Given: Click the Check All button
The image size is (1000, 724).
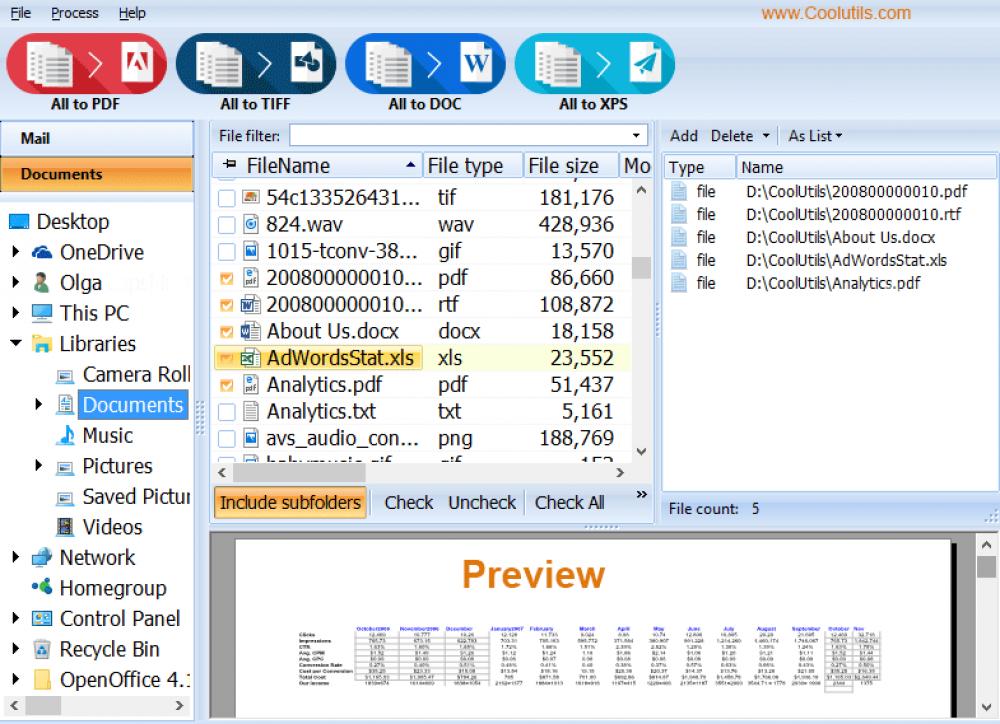Looking at the screenshot, I should [x=568, y=502].
